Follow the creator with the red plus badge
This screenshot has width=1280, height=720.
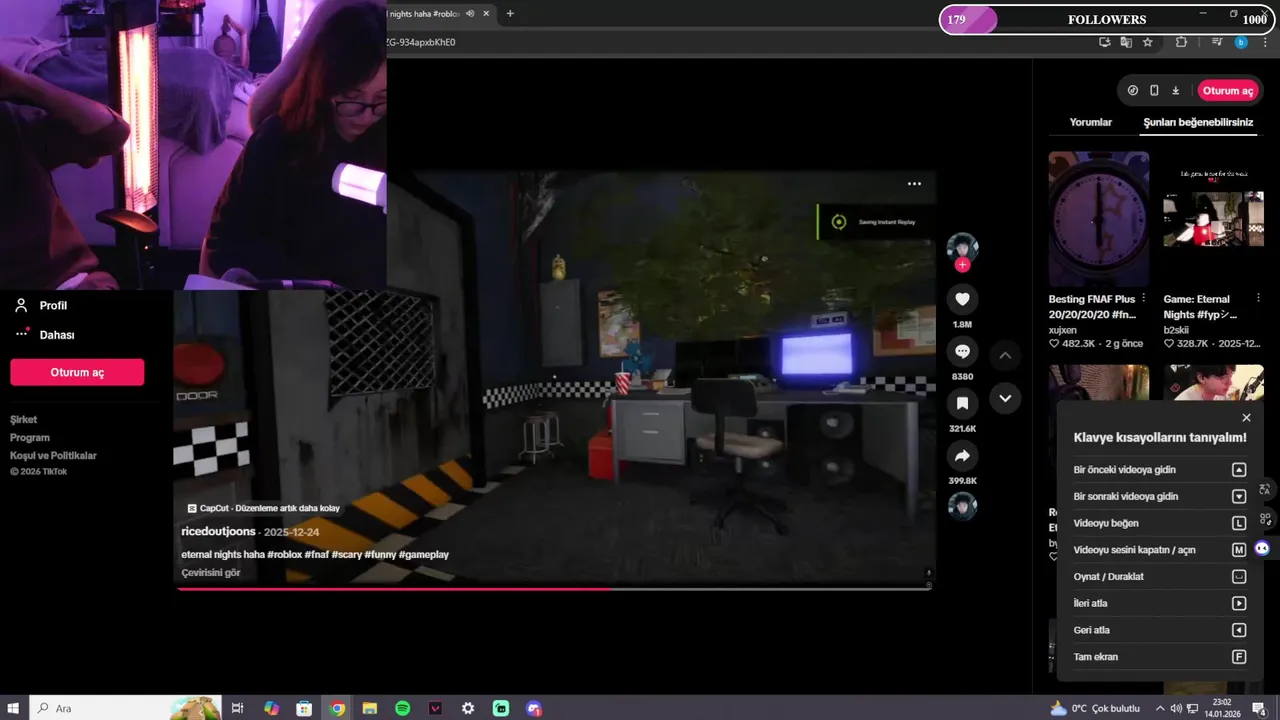pyautogui.click(x=962, y=265)
